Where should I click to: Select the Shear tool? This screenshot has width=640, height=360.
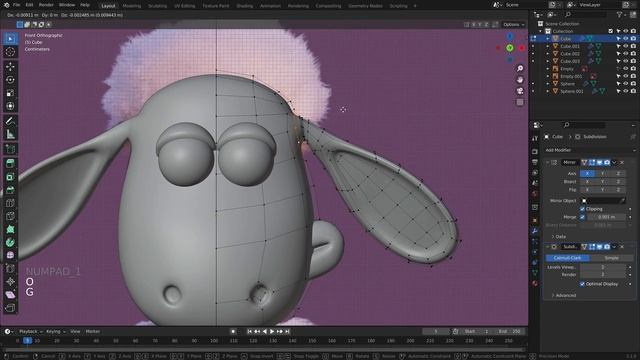(10, 295)
